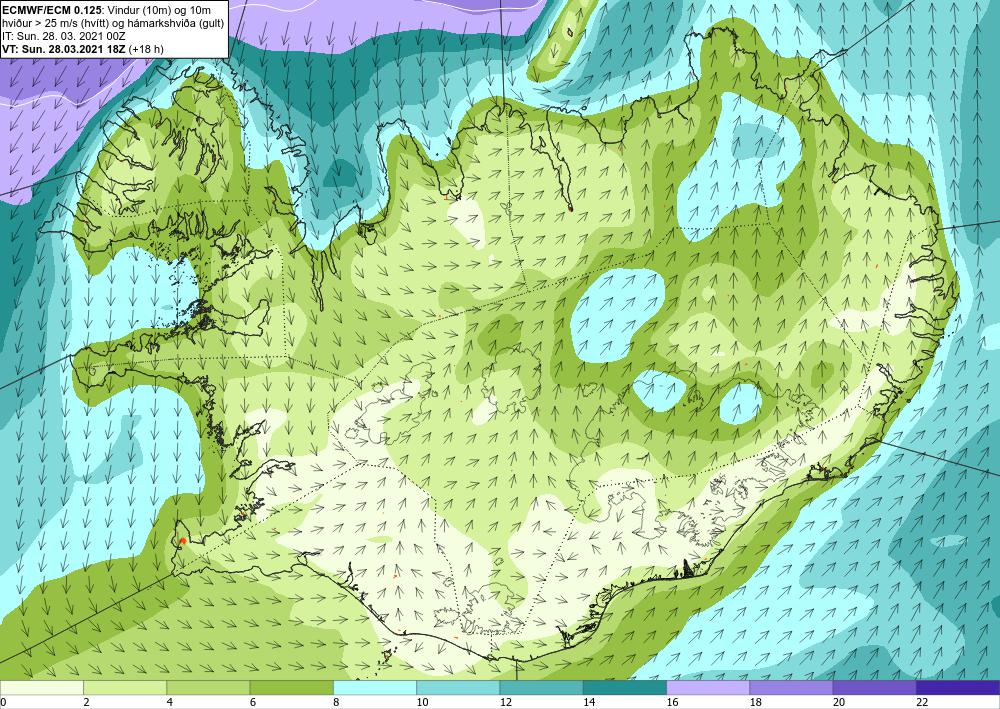Click the teal 12–14 m/s legend swatch
1000x709 pixels.
541,687
